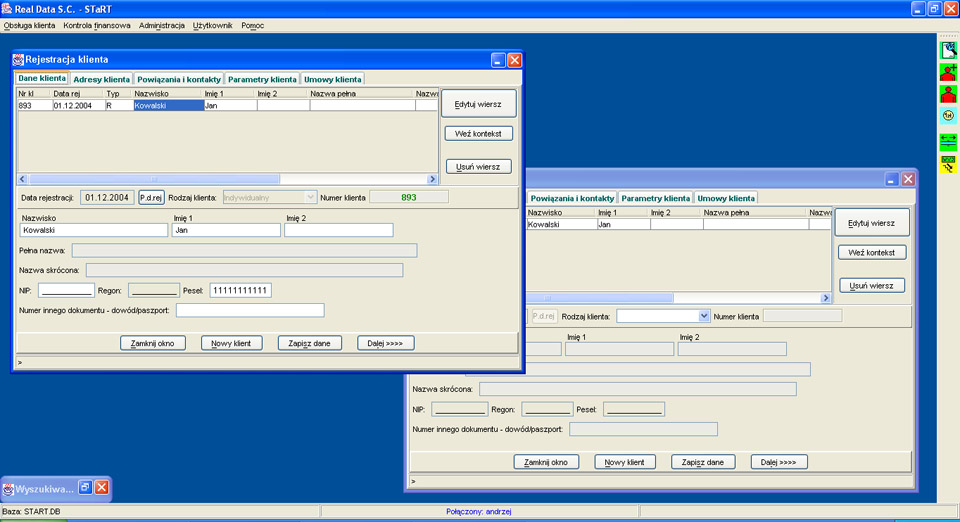Open the Administracja menu

[162, 25]
